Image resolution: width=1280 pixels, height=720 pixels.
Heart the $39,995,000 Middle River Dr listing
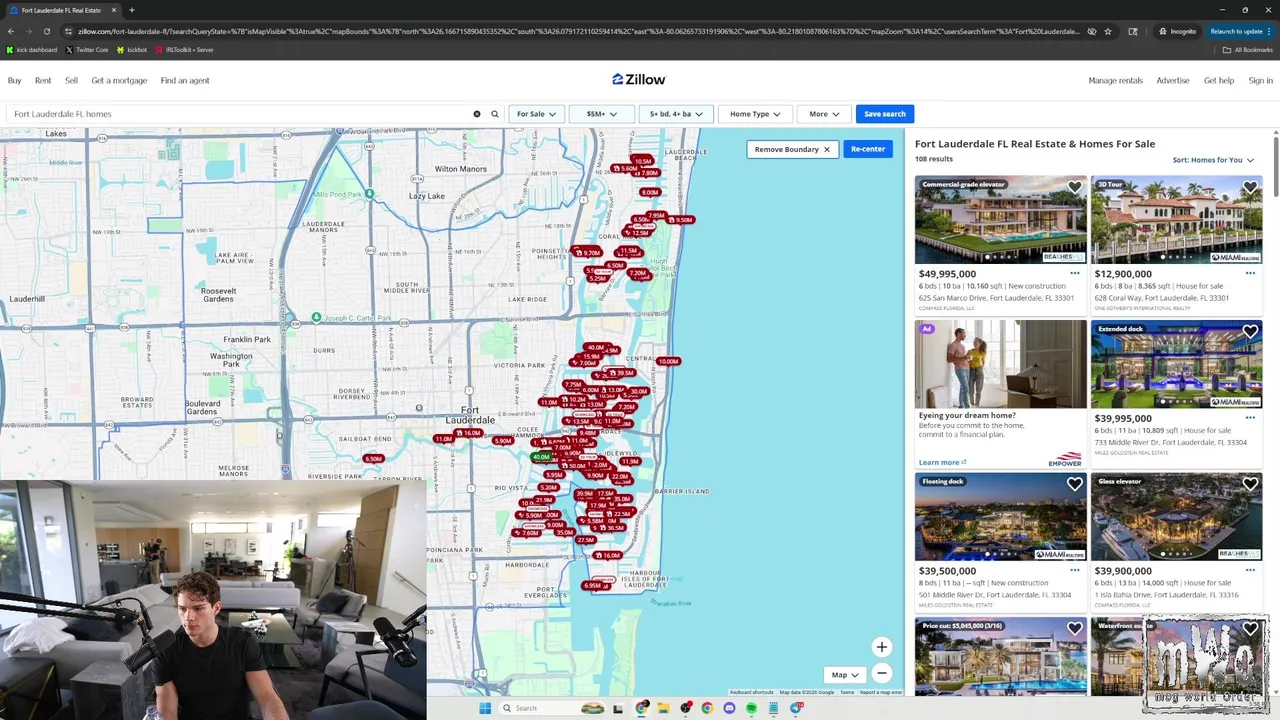[x=1250, y=331]
